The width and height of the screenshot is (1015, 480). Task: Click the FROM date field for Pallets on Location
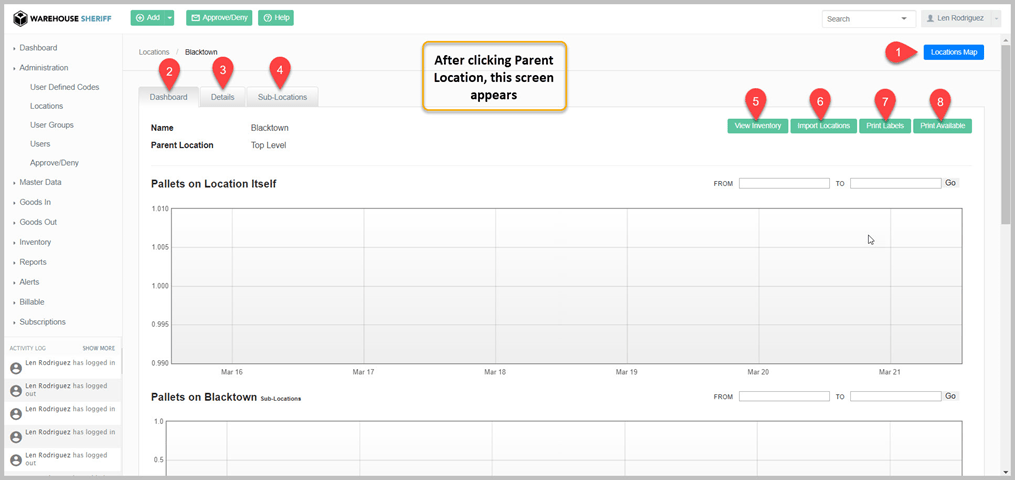coord(784,184)
